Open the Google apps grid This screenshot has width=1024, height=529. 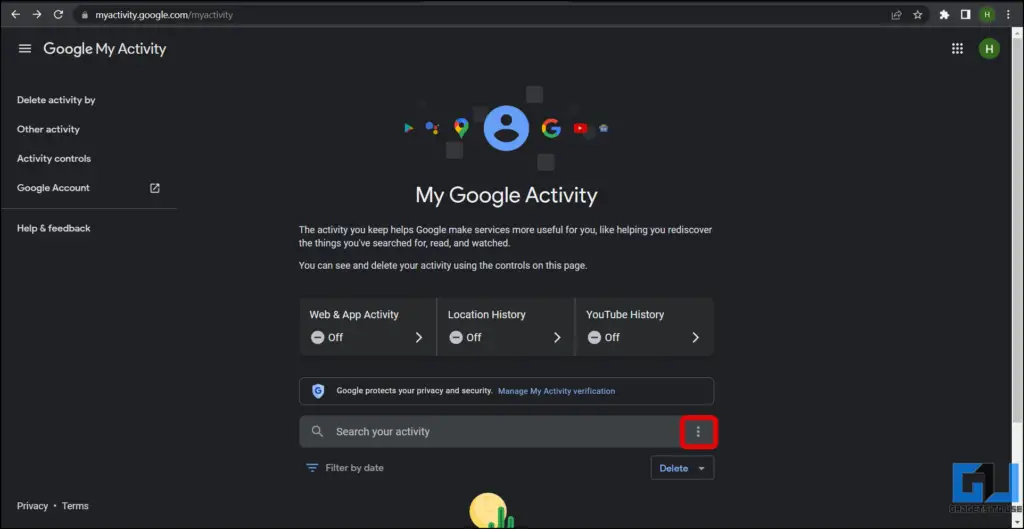(x=957, y=48)
